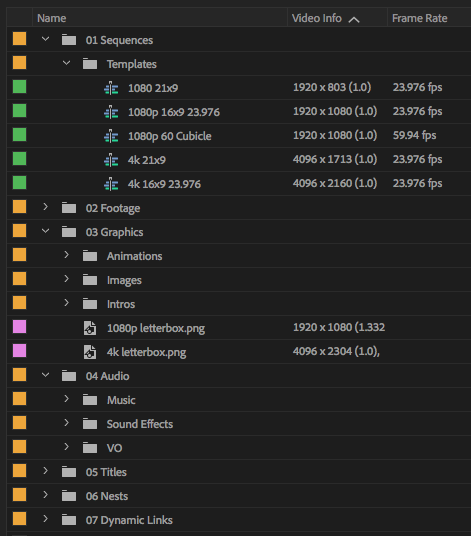This screenshot has height=536, width=471.
Task: Click the Intros bin folder icon
Action: (x=90, y=304)
